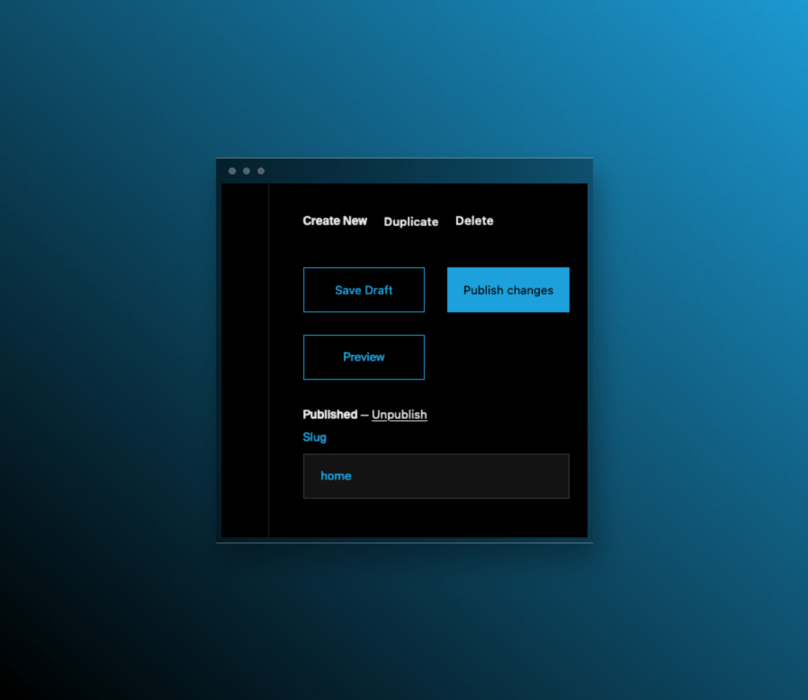This screenshot has width=808, height=700.
Task: Click the middle window control dot
Action: [247, 171]
